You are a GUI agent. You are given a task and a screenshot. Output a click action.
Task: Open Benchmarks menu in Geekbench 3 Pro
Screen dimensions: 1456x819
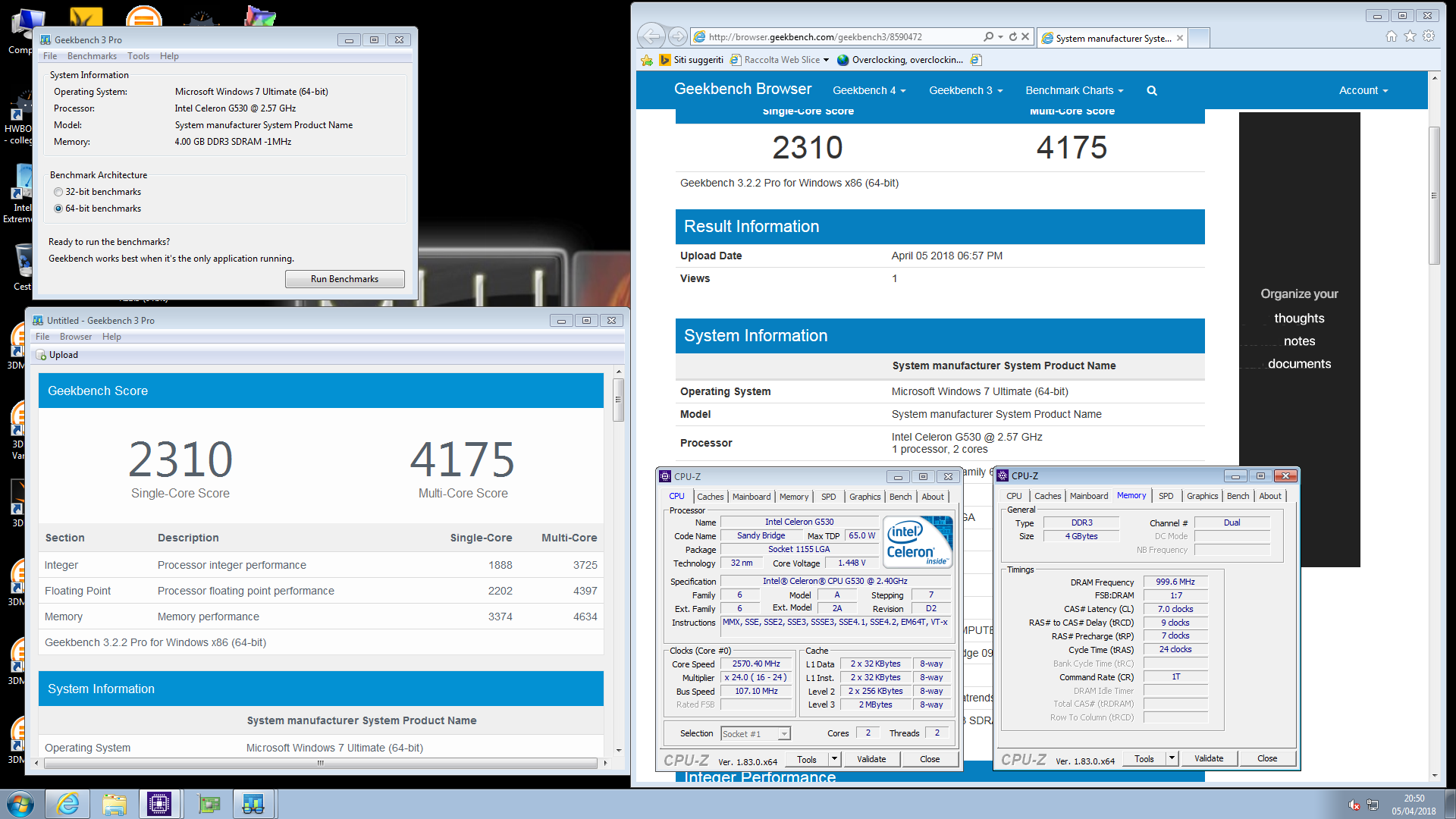click(x=92, y=56)
